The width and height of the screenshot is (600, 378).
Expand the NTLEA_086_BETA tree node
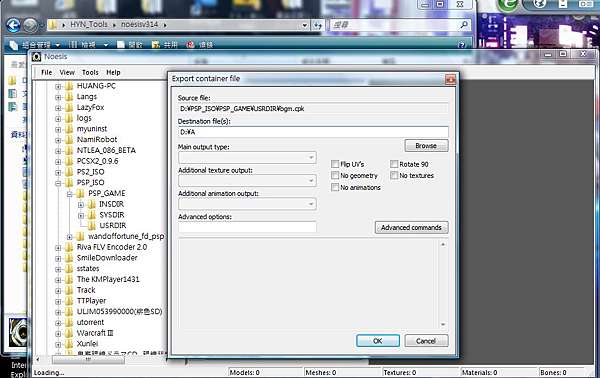pos(58,151)
